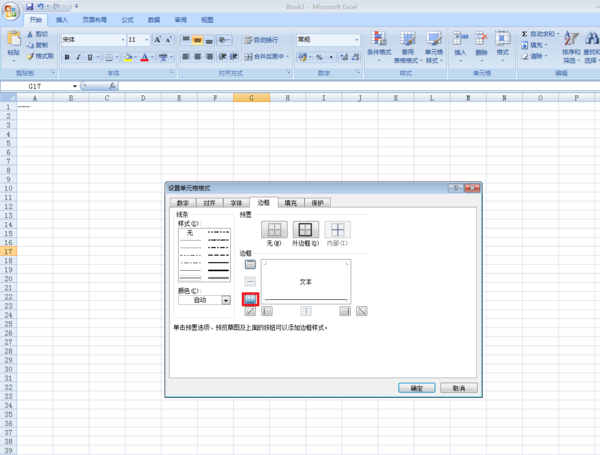Viewport: 600px width, 455px height.
Task: Select the 无 border preset icon
Action: [x=273, y=230]
